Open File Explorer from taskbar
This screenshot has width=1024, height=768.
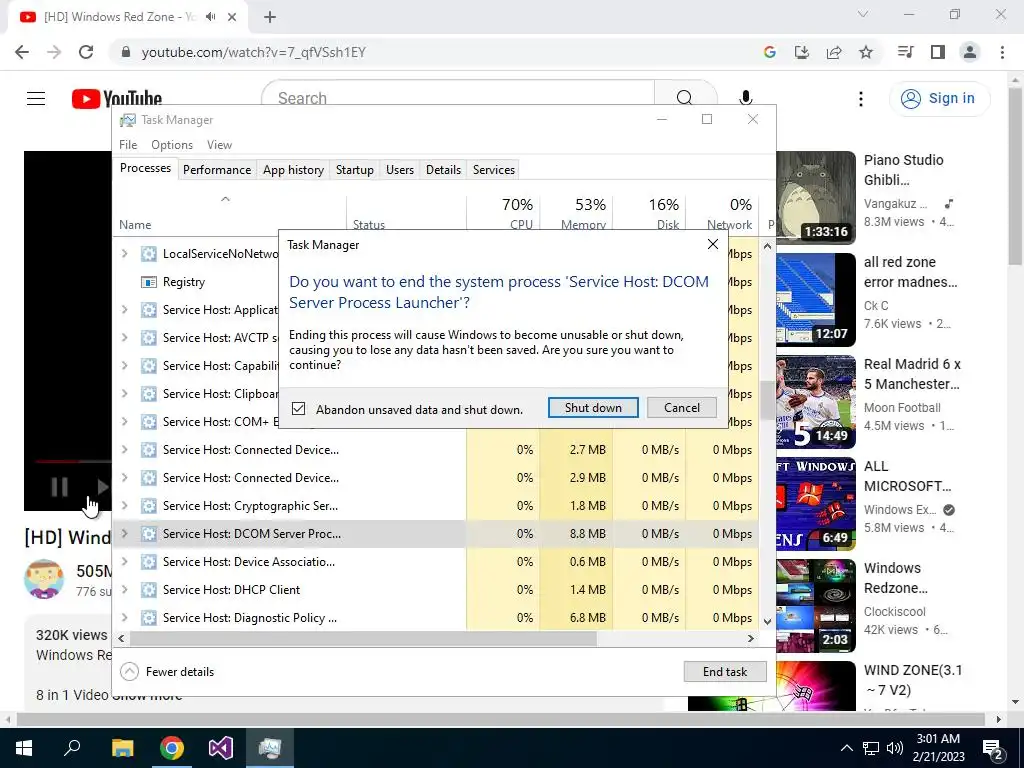click(x=122, y=748)
